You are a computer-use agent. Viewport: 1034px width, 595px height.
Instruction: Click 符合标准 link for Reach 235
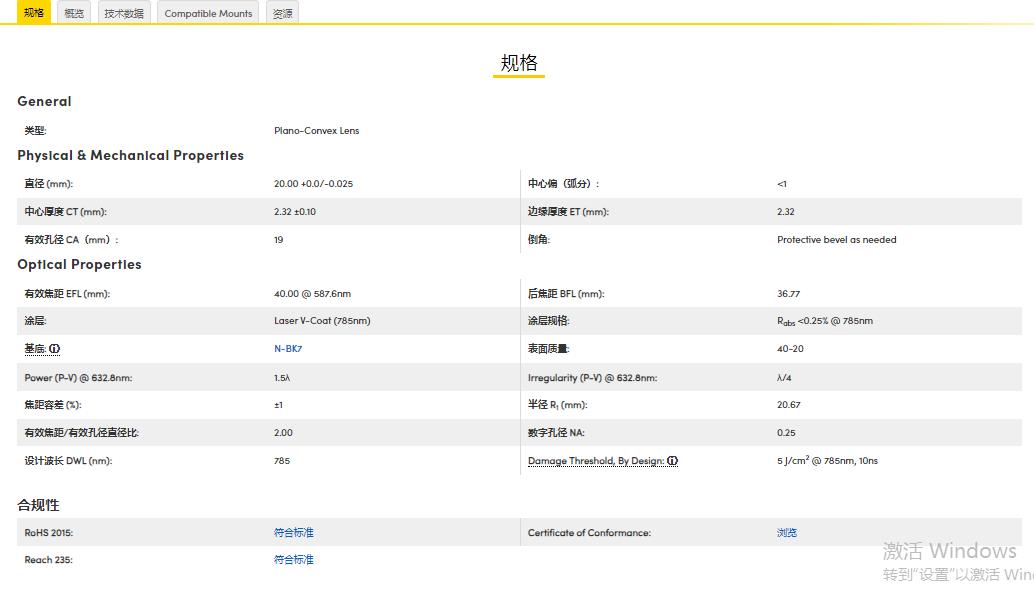[293, 560]
